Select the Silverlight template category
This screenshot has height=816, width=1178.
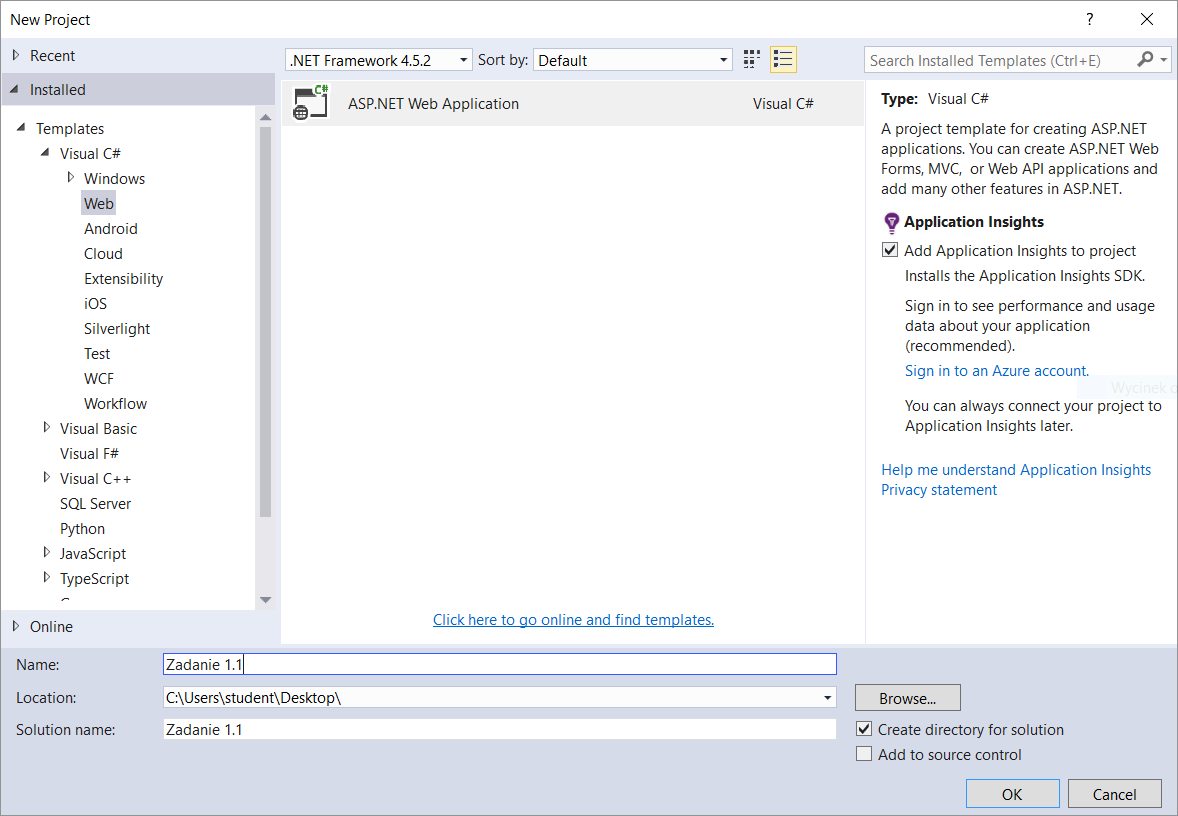click(x=116, y=328)
